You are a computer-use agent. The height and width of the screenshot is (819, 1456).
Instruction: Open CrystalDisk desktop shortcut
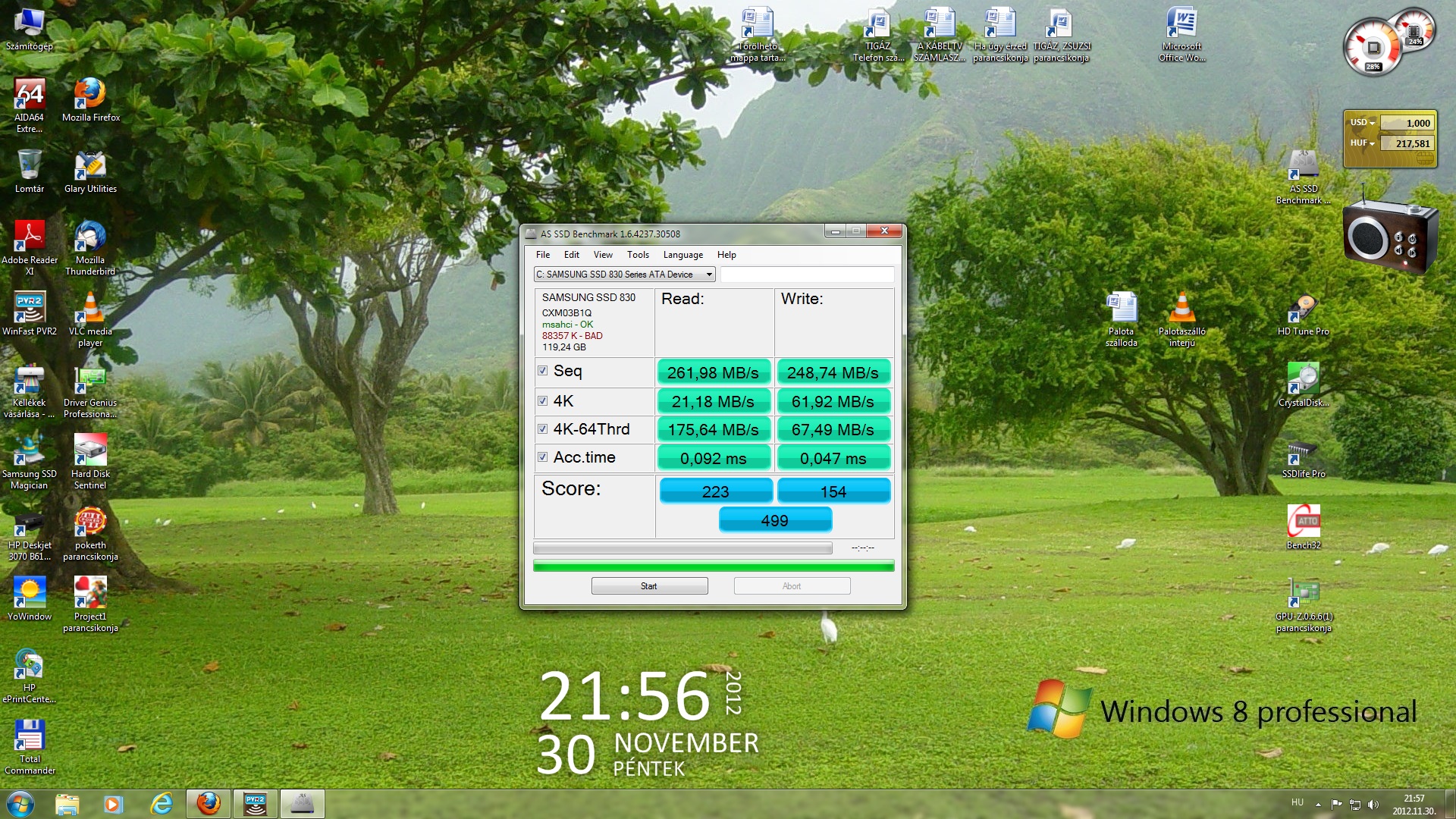click(x=1303, y=379)
